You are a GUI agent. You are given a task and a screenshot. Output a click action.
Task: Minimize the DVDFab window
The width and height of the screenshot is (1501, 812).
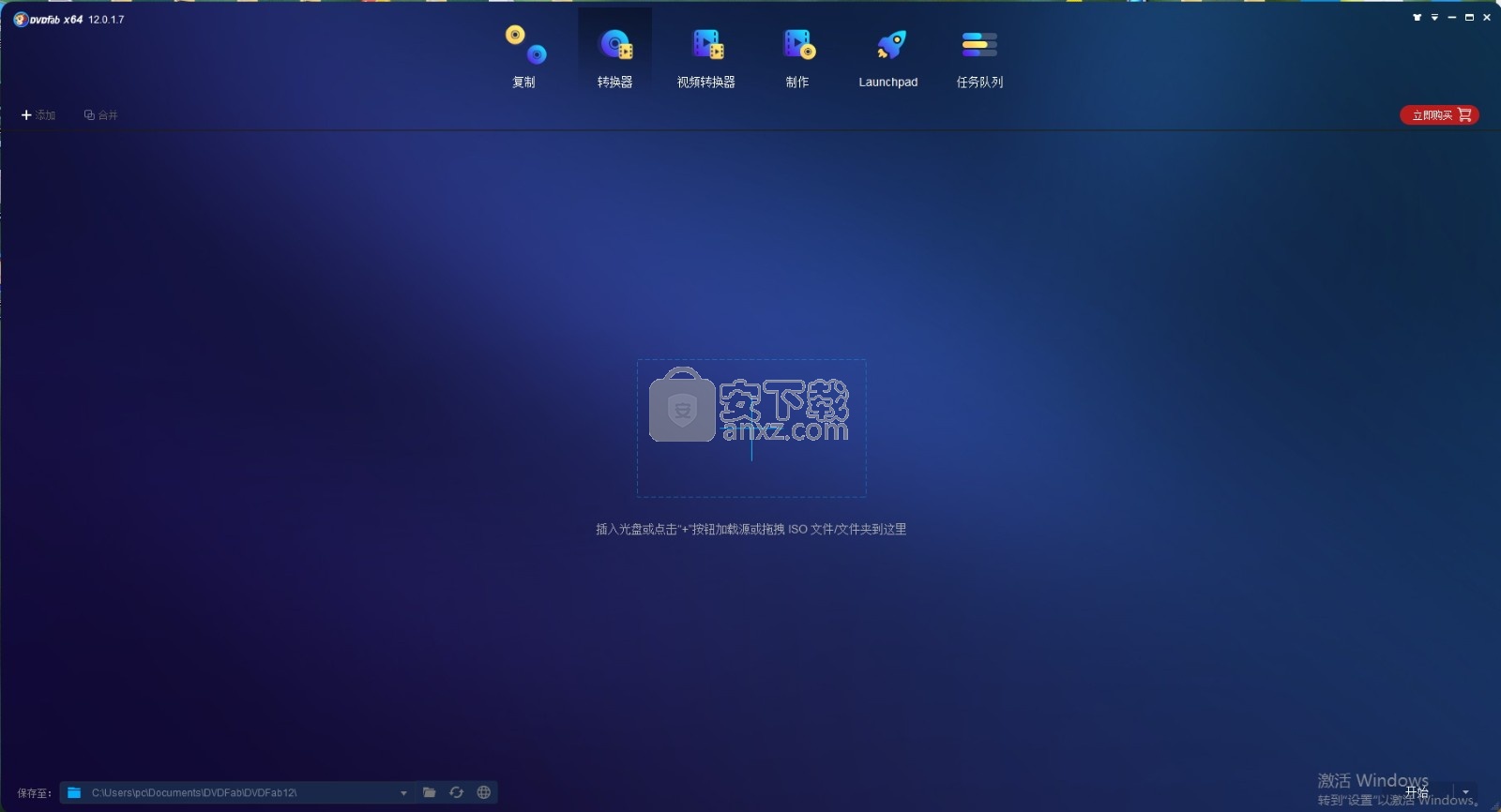(x=1452, y=18)
